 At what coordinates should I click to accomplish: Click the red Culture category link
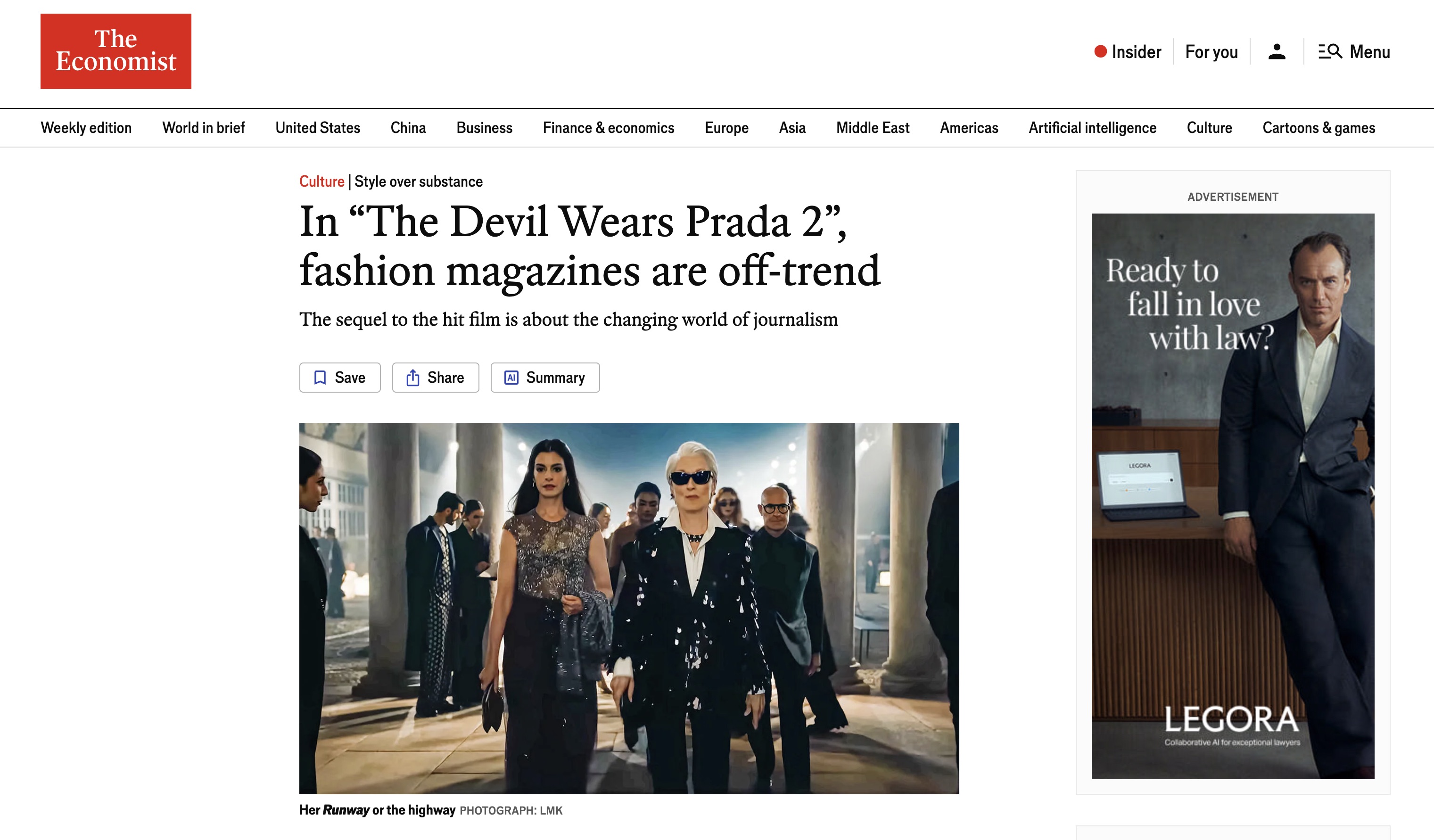(x=321, y=181)
